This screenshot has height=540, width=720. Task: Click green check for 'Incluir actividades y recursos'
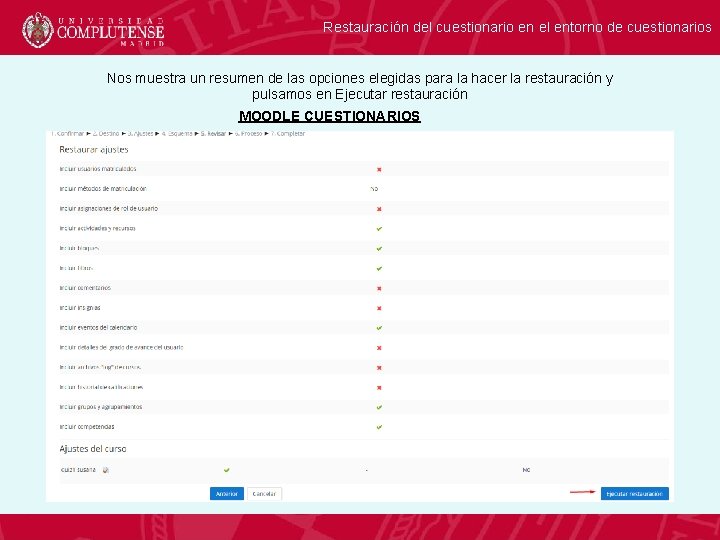click(379, 229)
